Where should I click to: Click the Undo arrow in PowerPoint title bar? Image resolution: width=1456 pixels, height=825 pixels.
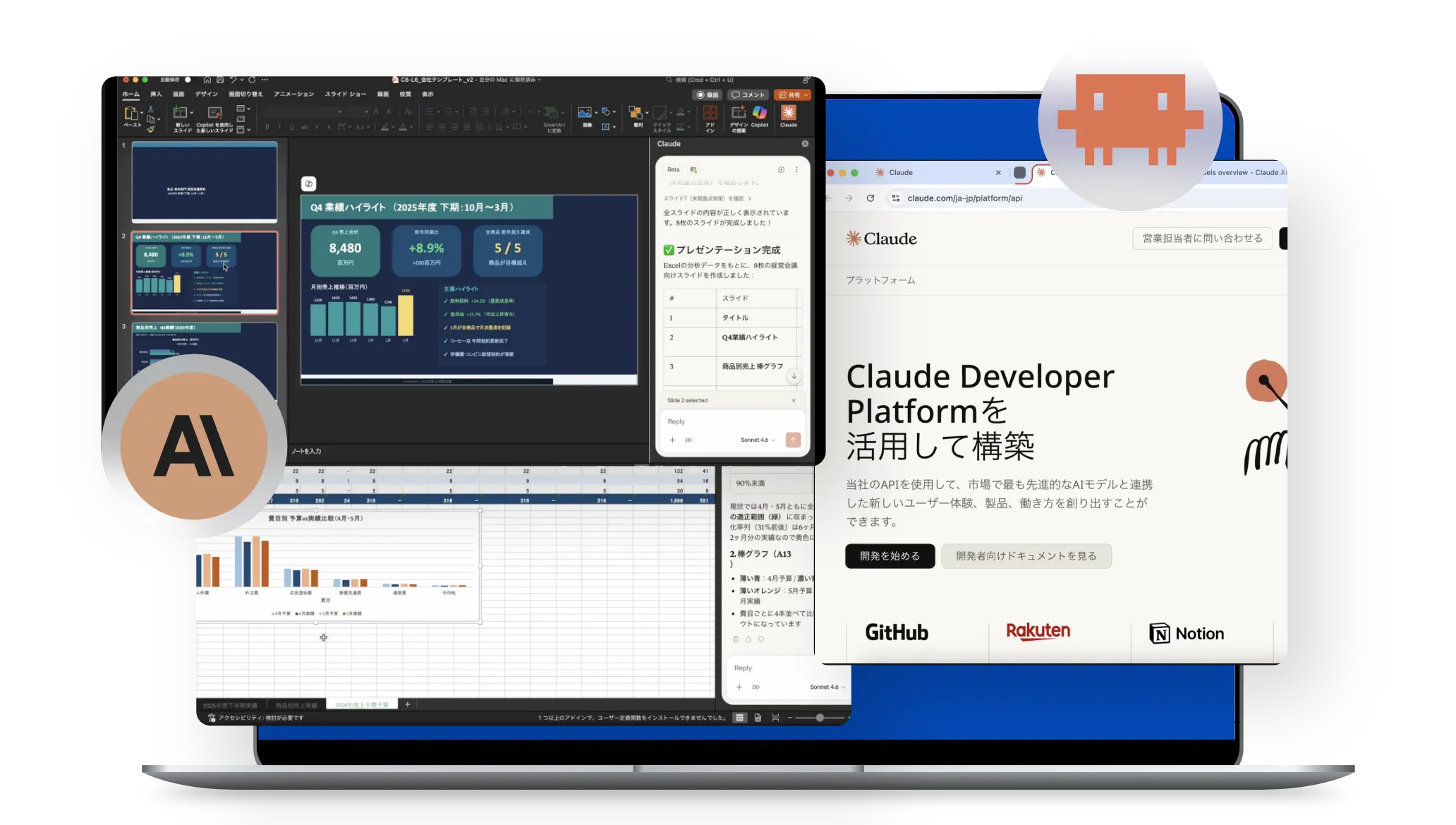tap(233, 80)
